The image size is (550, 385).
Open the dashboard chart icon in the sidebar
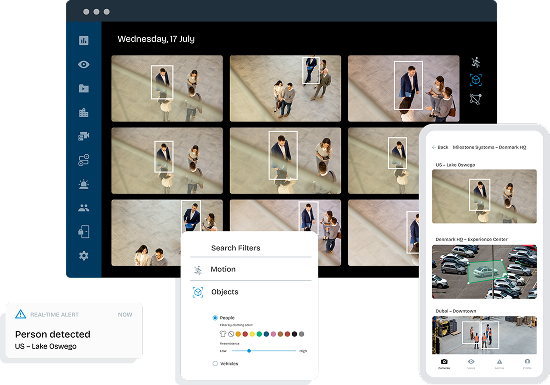tap(83, 40)
